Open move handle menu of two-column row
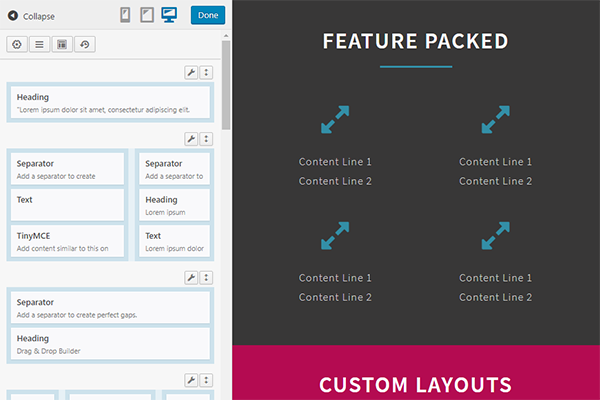The image size is (600, 400). 206,139
